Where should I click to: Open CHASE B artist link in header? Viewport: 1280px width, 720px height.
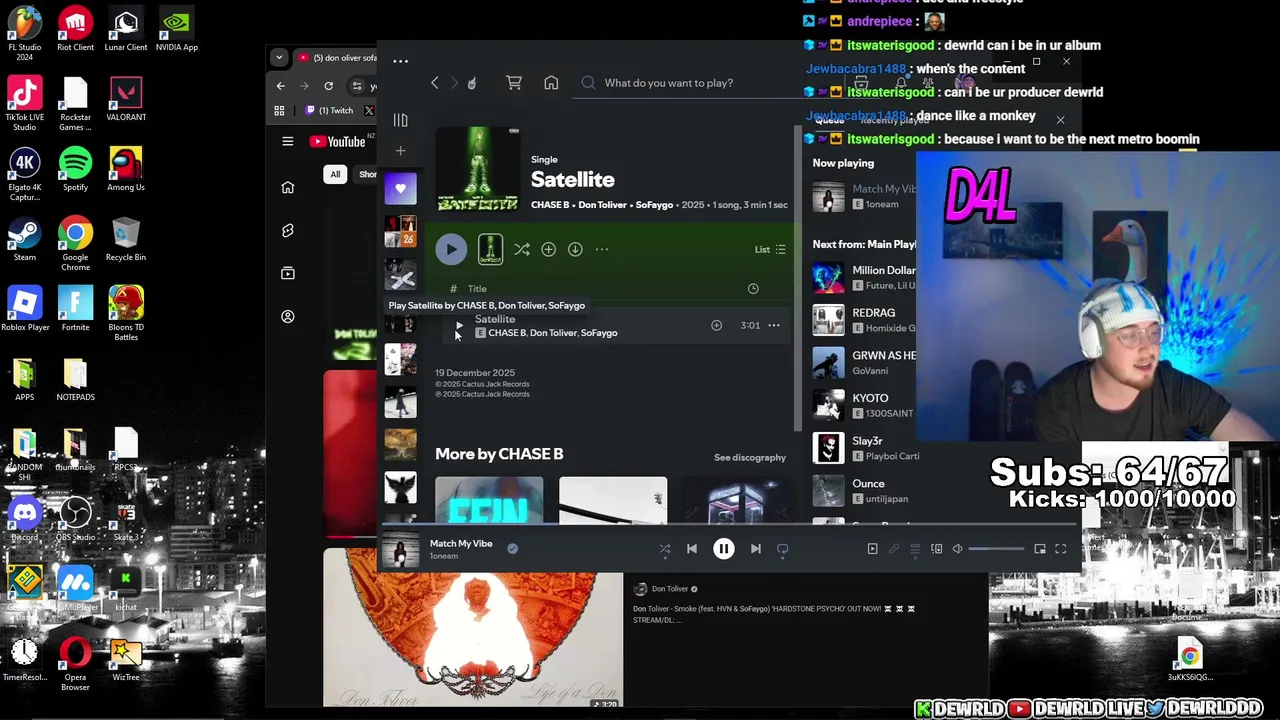click(x=550, y=205)
